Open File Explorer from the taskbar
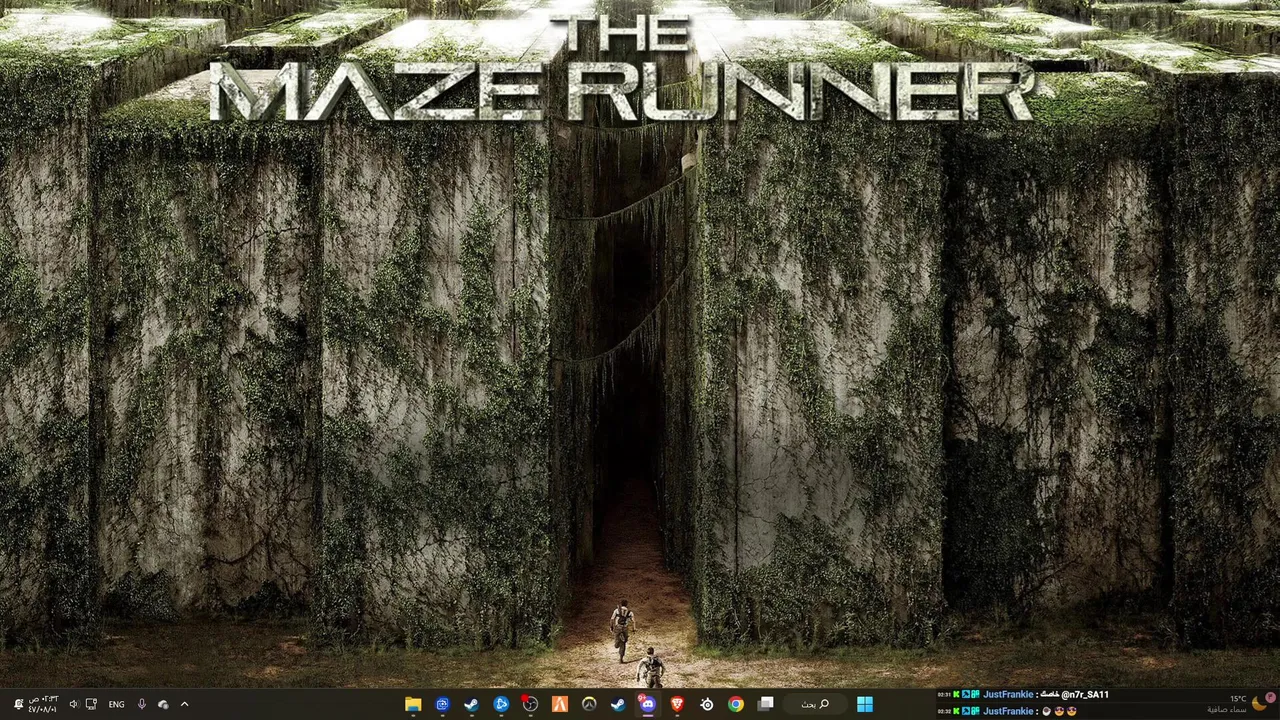1280x720 pixels. (x=413, y=704)
